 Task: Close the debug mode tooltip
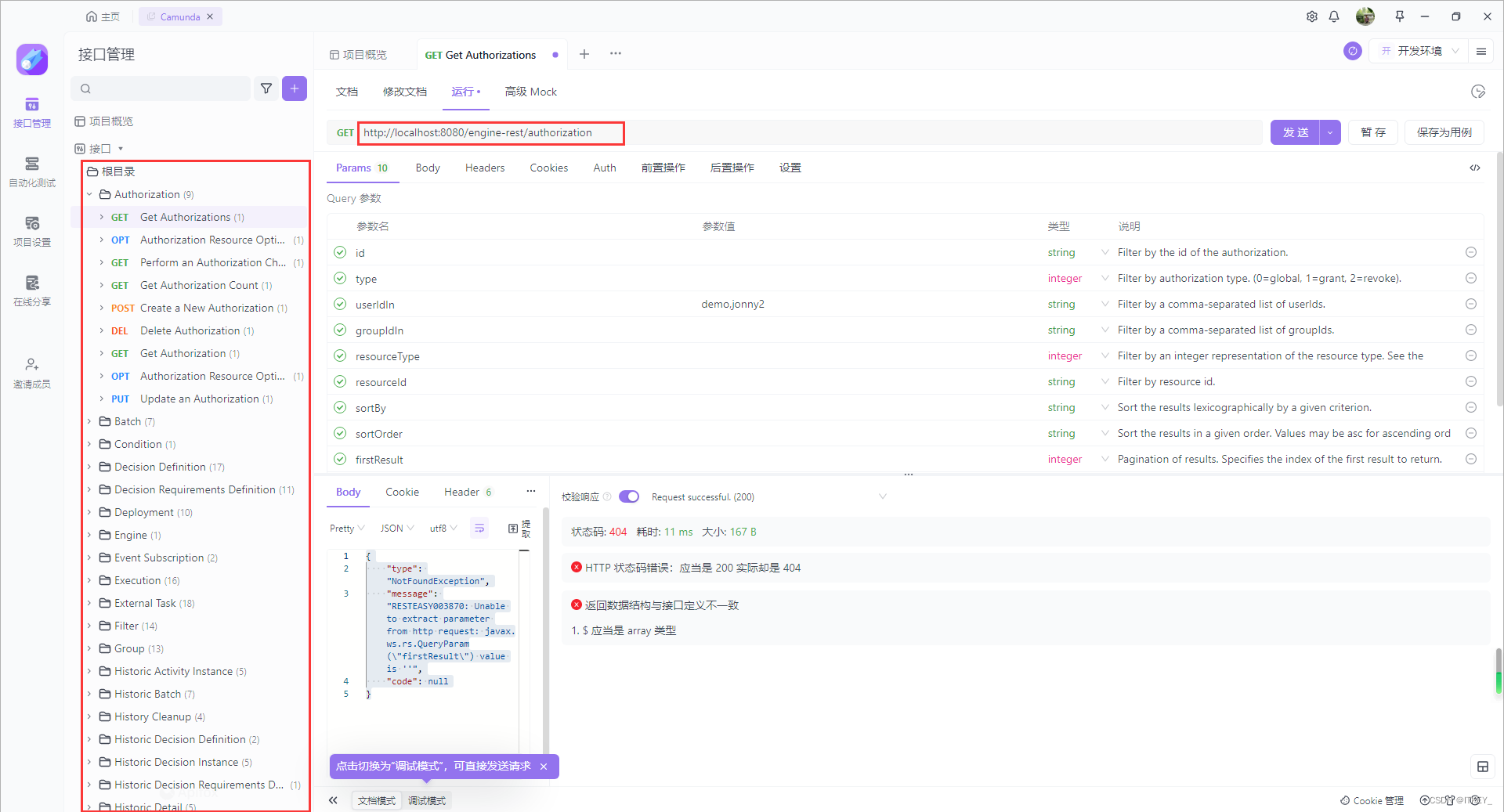[544, 767]
